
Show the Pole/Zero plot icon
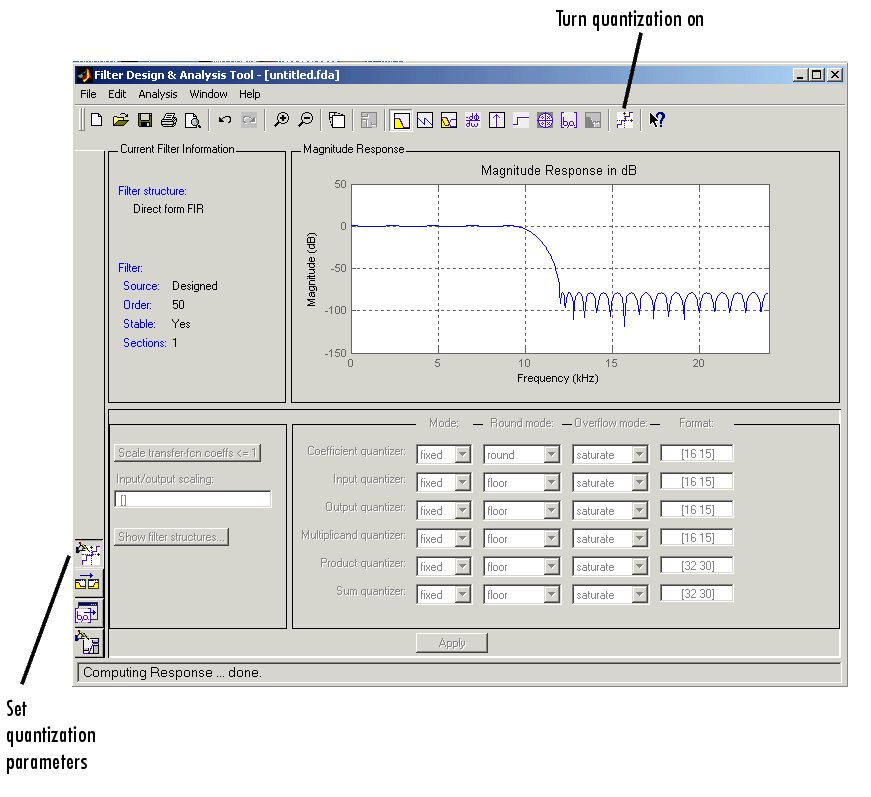545,120
